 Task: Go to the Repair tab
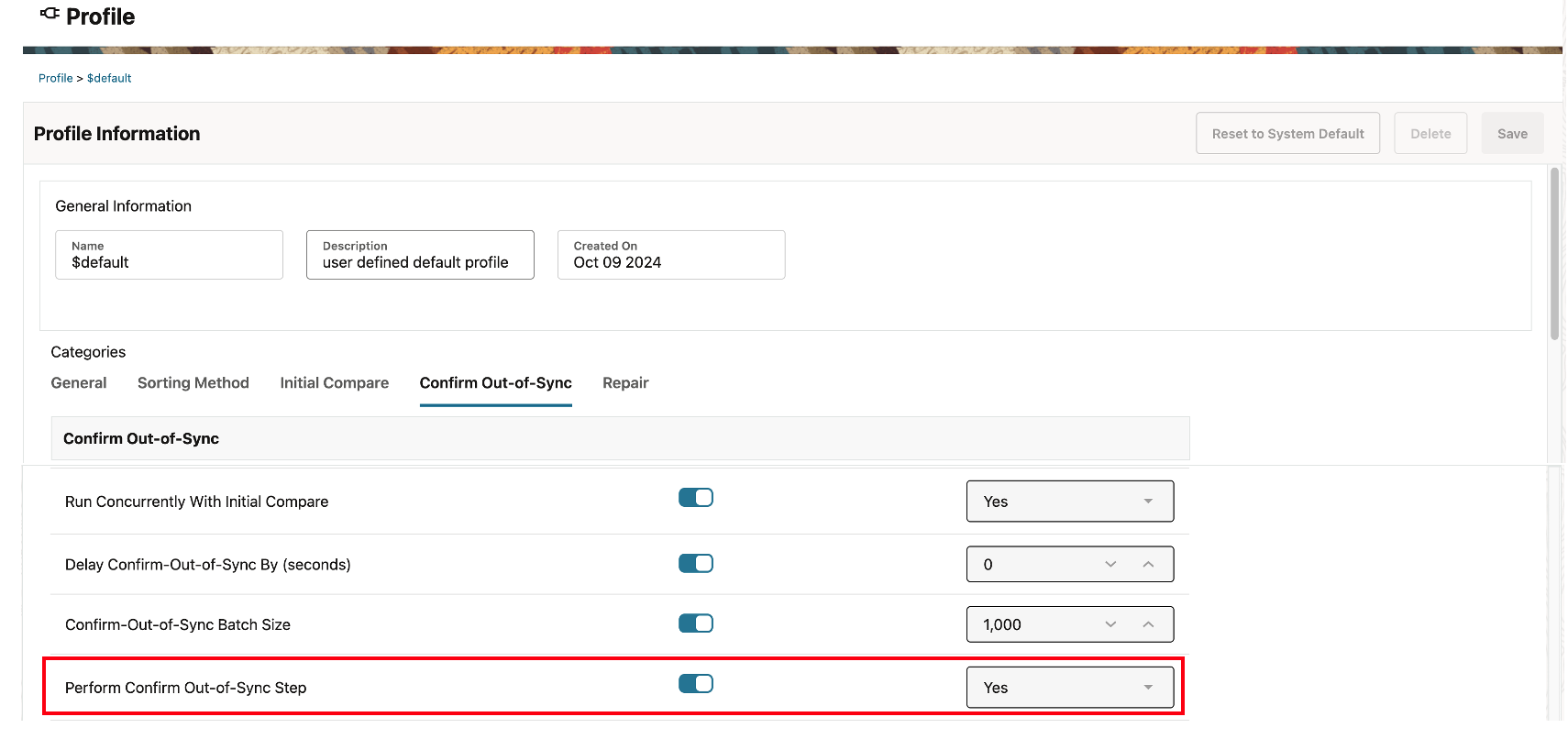click(625, 383)
